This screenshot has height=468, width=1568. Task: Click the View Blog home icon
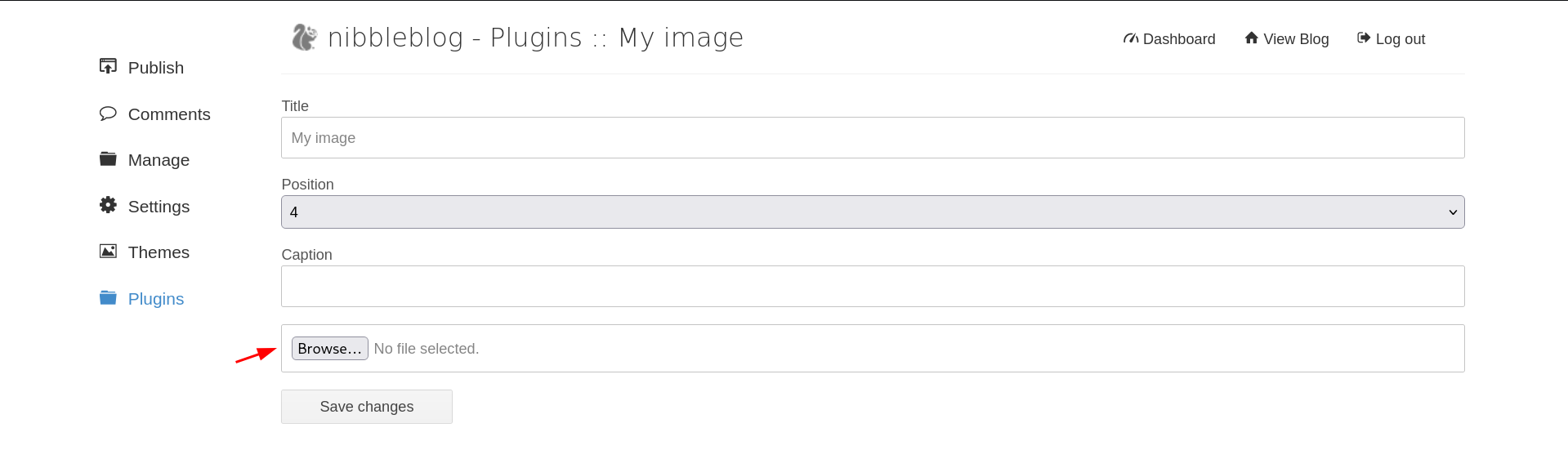(x=1251, y=38)
